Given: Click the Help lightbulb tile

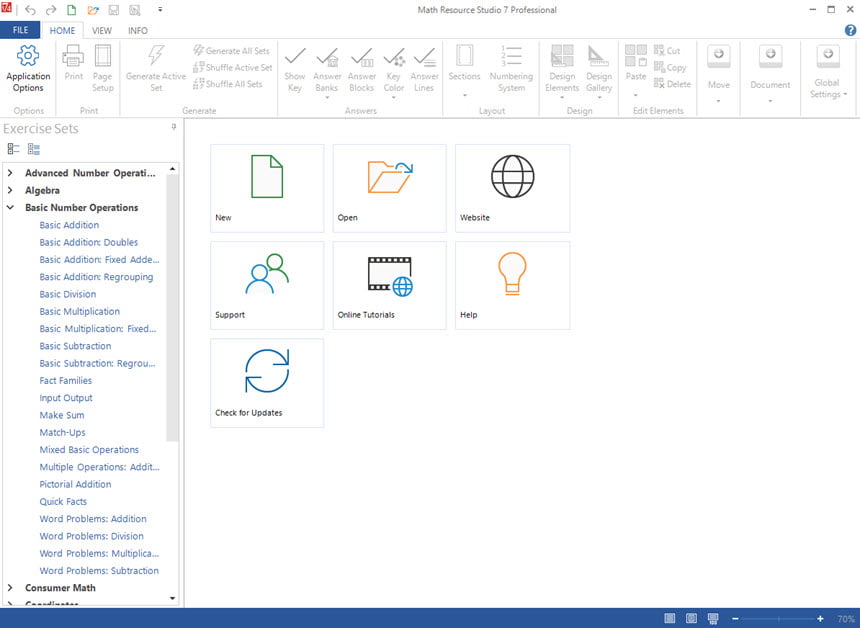Looking at the screenshot, I should pyautogui.click(x=512, y=285).
